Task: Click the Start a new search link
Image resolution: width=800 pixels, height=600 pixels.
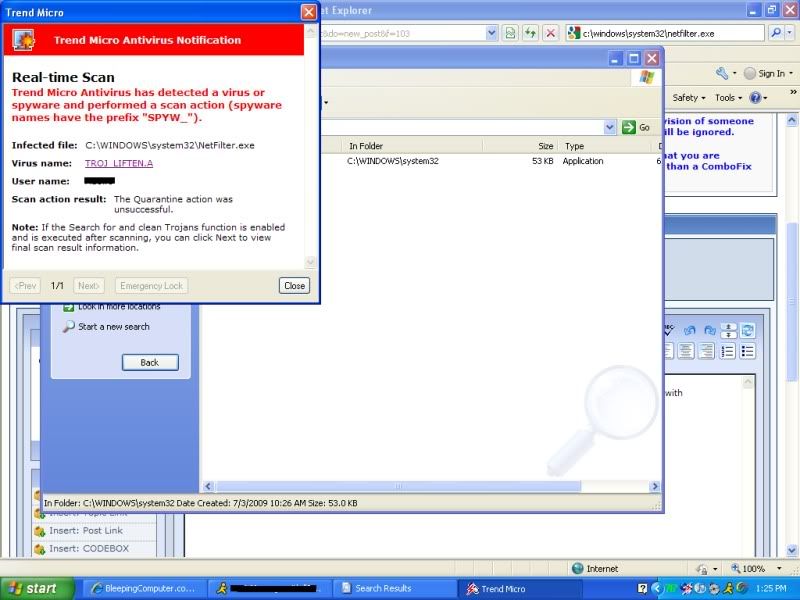Action: [114, 327]
